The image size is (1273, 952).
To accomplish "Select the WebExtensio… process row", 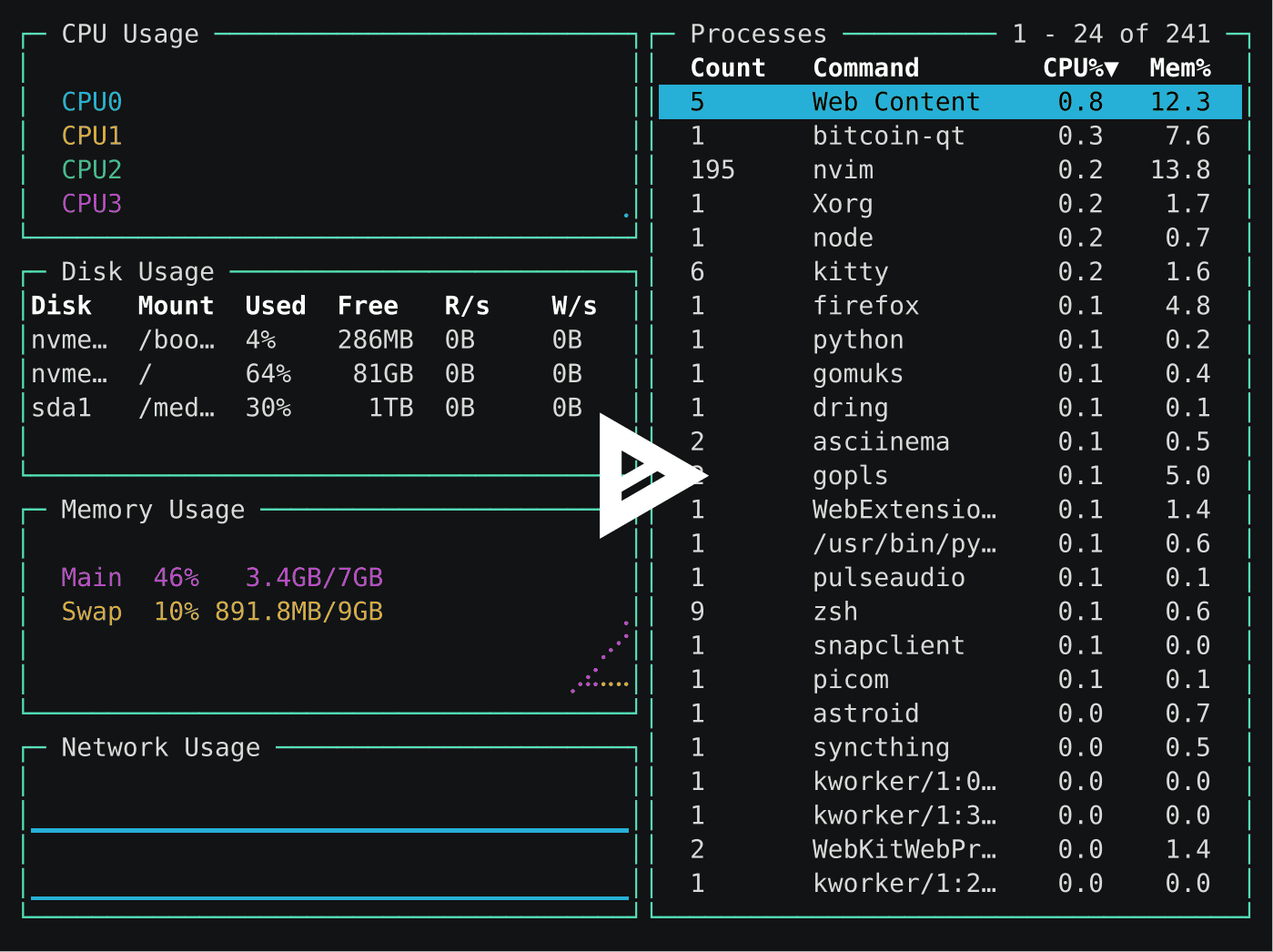I will [950, 510].
